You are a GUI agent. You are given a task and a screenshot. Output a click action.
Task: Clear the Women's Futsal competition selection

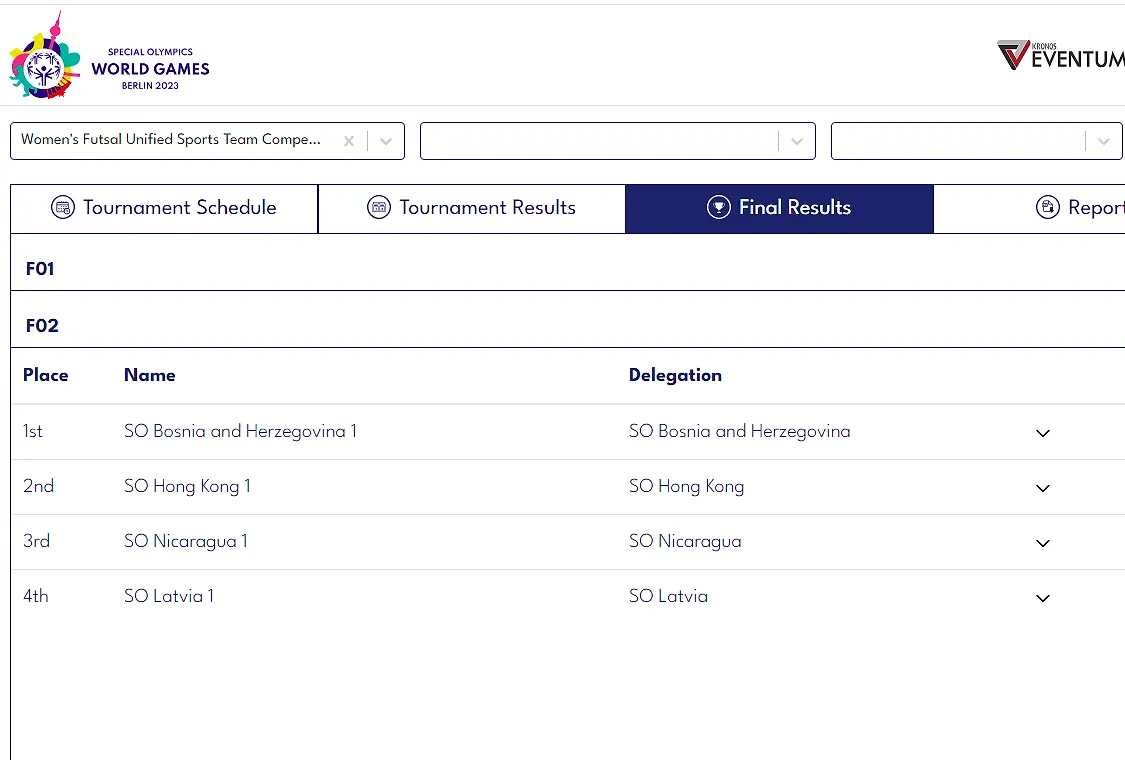click(x=349, y=141)
